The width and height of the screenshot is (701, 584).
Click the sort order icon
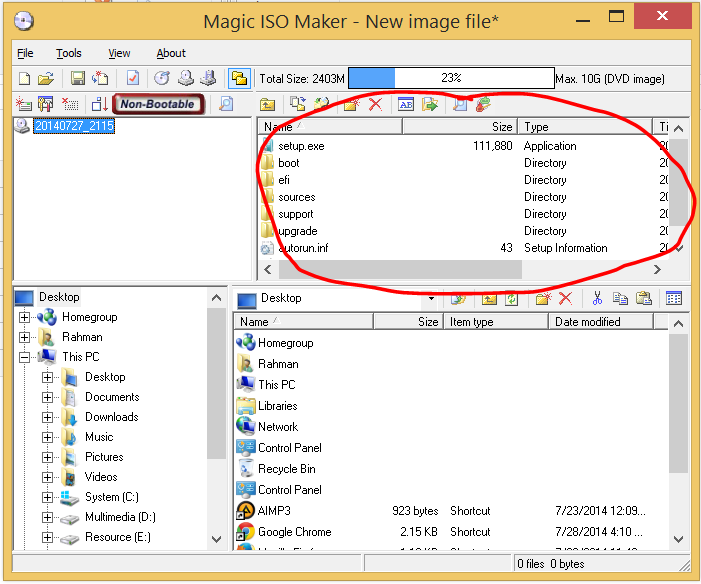[x=99, y=104]
